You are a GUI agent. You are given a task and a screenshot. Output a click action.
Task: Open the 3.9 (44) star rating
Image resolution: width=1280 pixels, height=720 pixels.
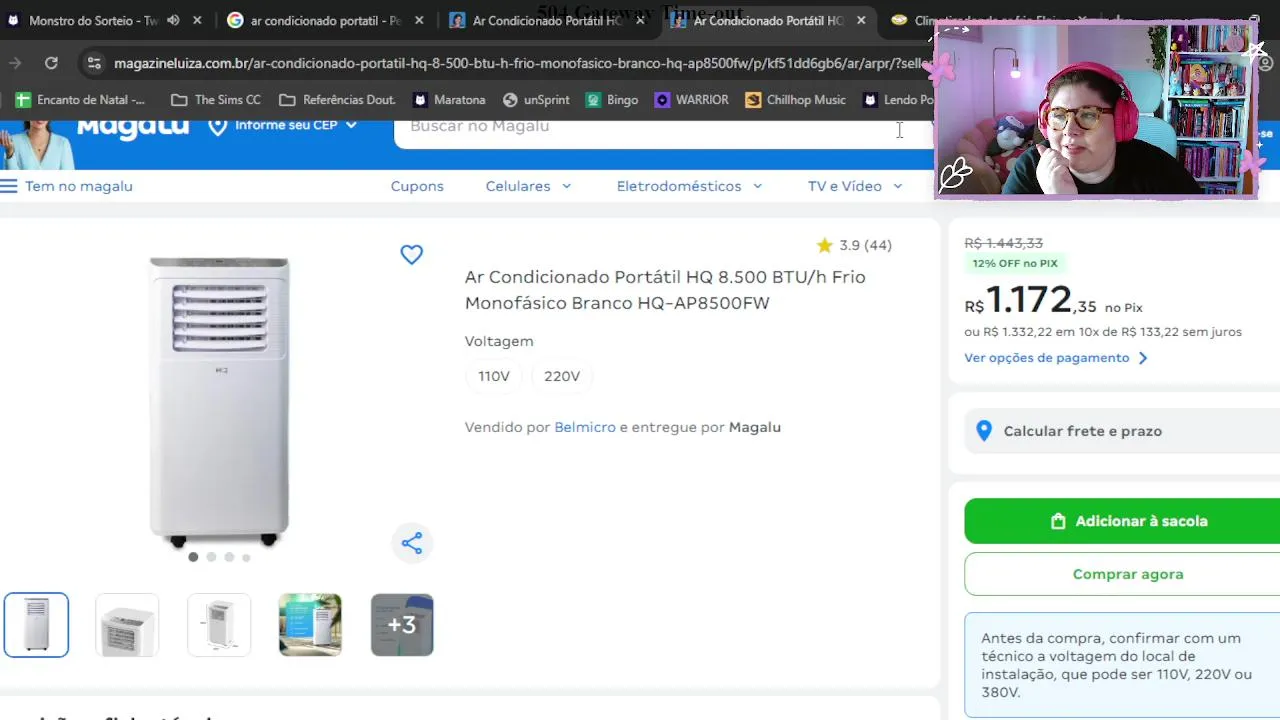pyautogui.click(x=853, y=245)
